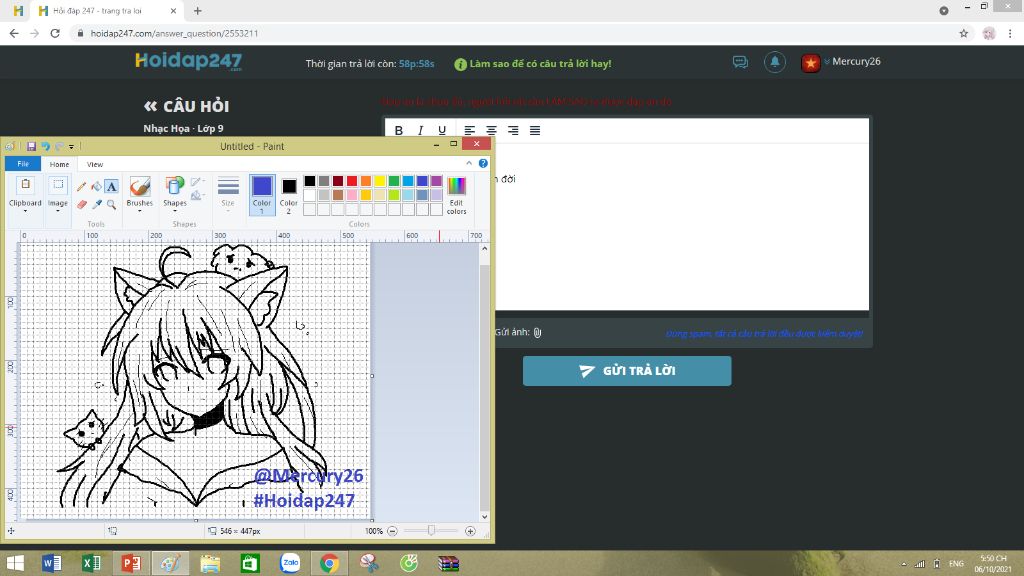The width and height of the screenshot is (1024, 576).
Task: Click the Shapes gallery icon
Action: [174, 187]
